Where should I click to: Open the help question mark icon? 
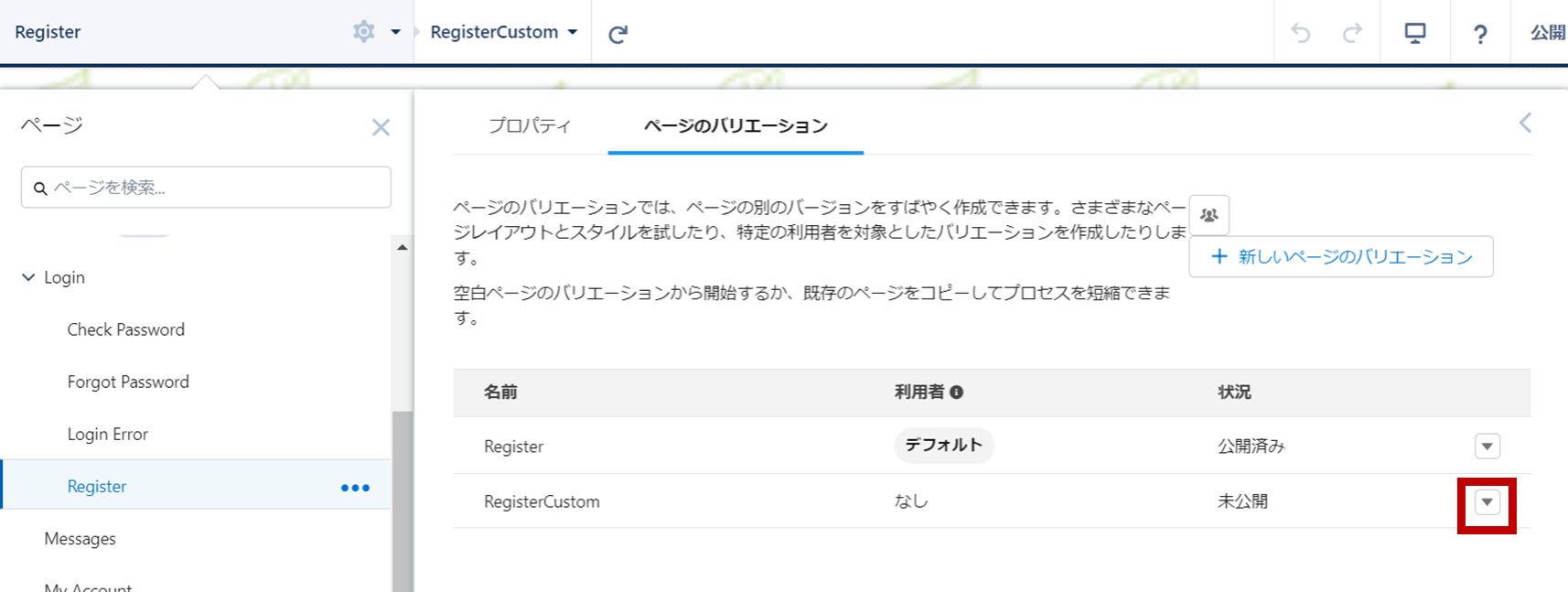(x=1480, y=34)
